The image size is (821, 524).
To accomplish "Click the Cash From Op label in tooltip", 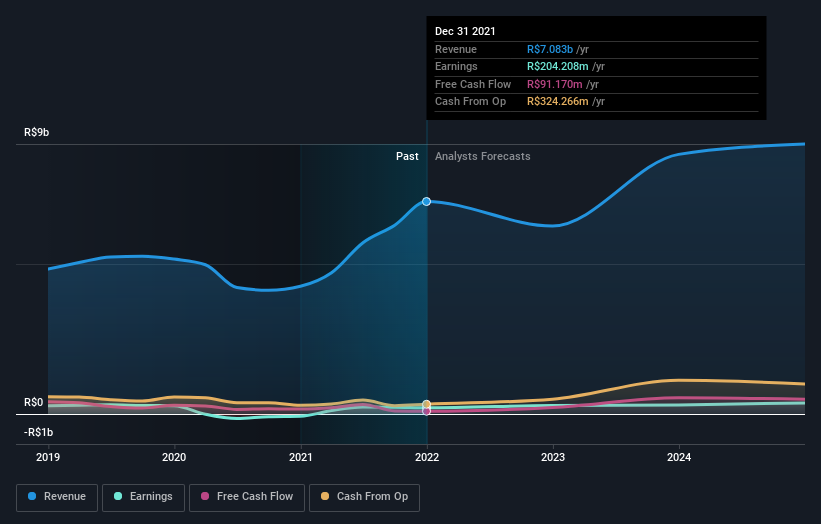I will pos(470,102).
